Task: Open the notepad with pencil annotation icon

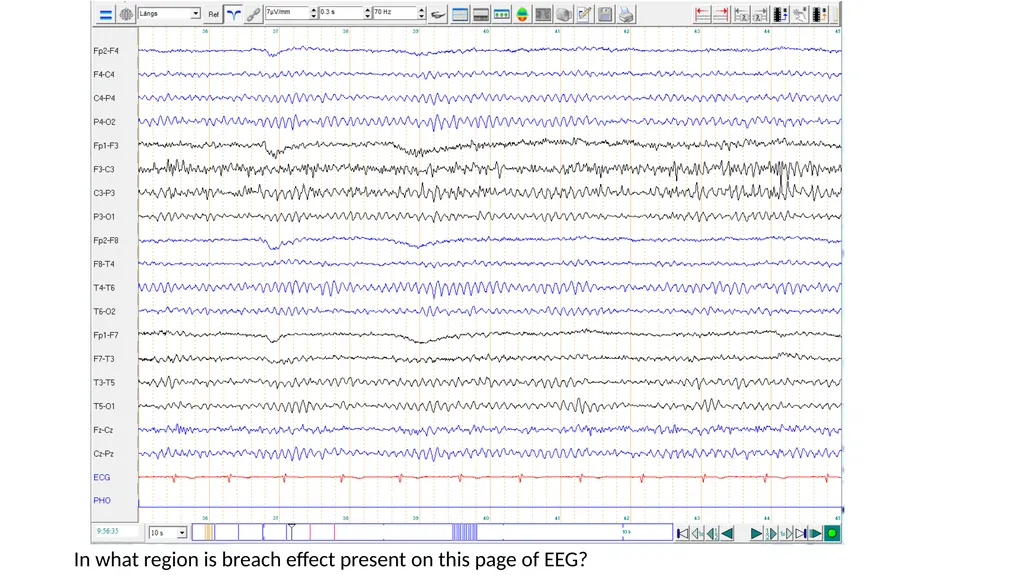Action: (x=584, y=14)
